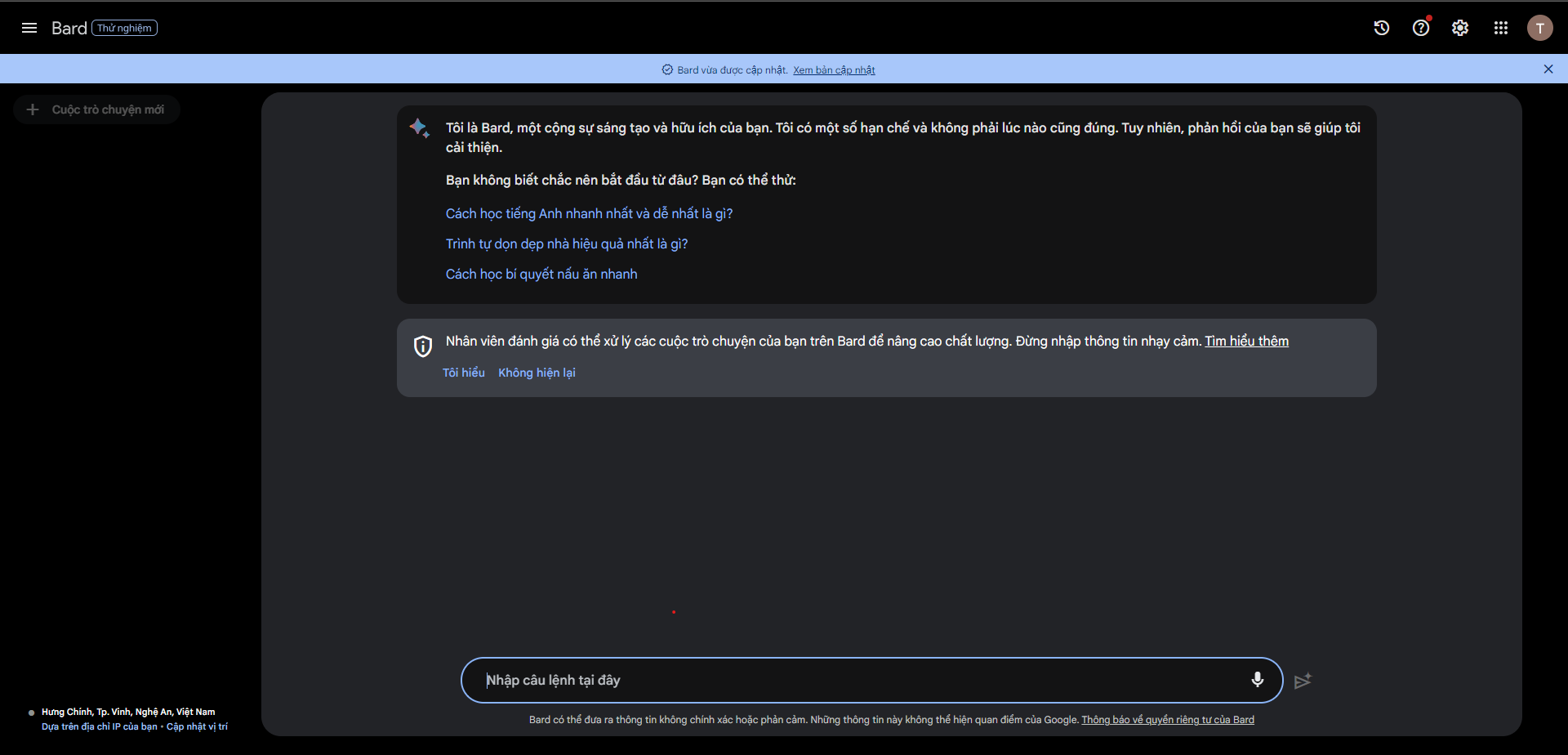Open the hamburger main menu
Image resolution: width=1568 pixels, height=755 pixels.
29,28
